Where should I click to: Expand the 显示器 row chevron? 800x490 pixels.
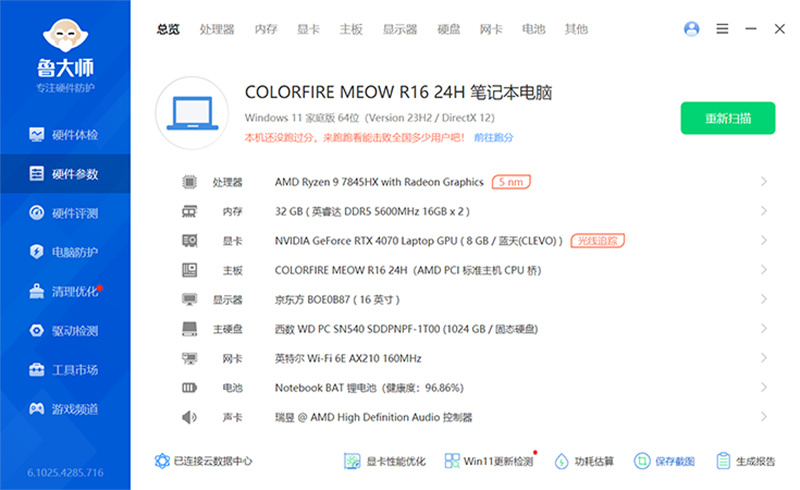pos(764,299)
